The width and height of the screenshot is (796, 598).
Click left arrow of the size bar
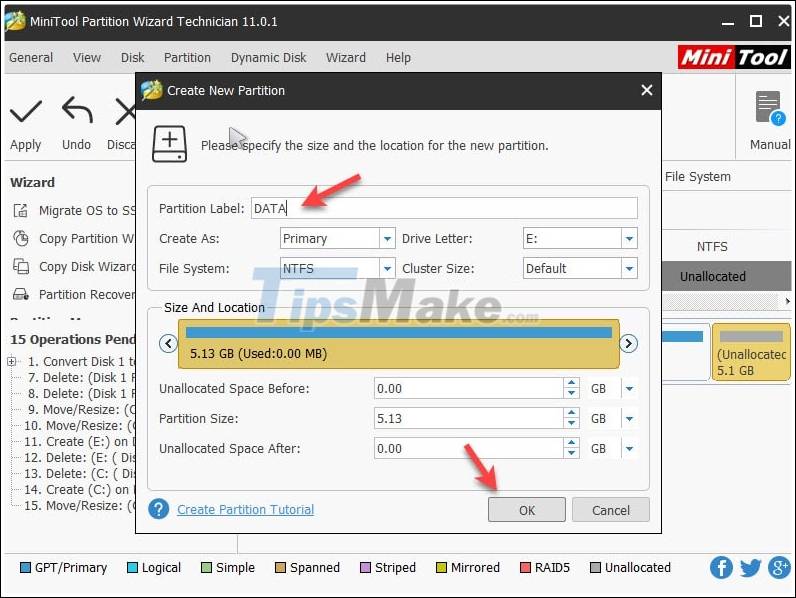(168, 344)
